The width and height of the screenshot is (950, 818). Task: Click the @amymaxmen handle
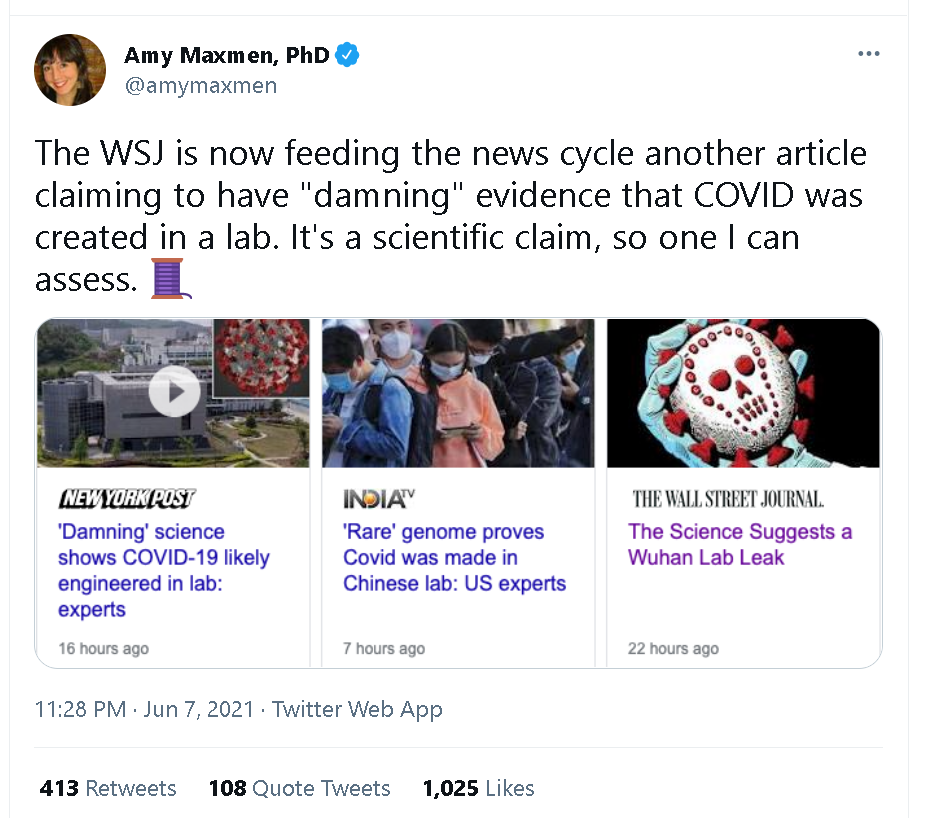pyautogui.click(x=200, y=86)
